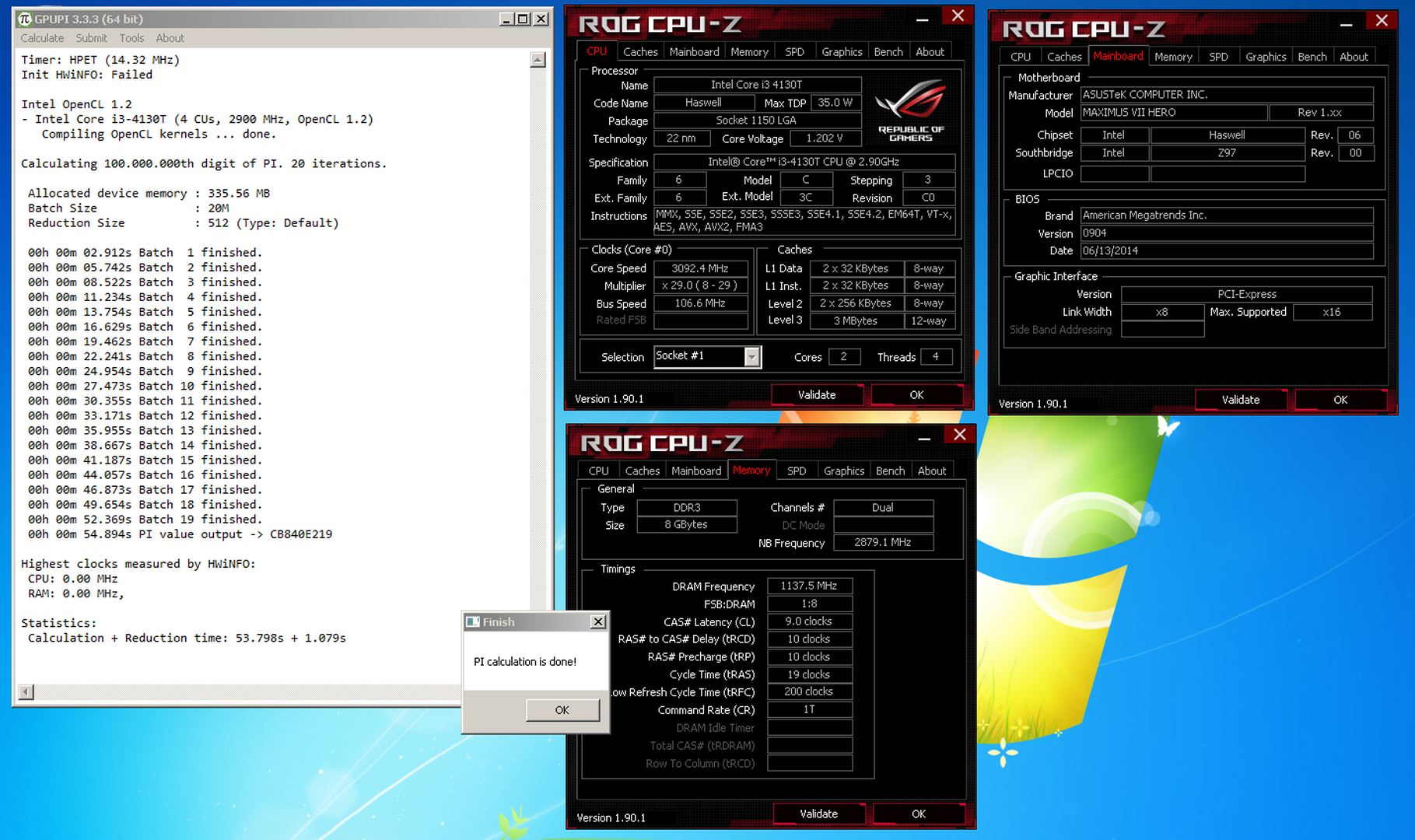Switch to Memory tab in Mainboard window

tap(1173, 57)
